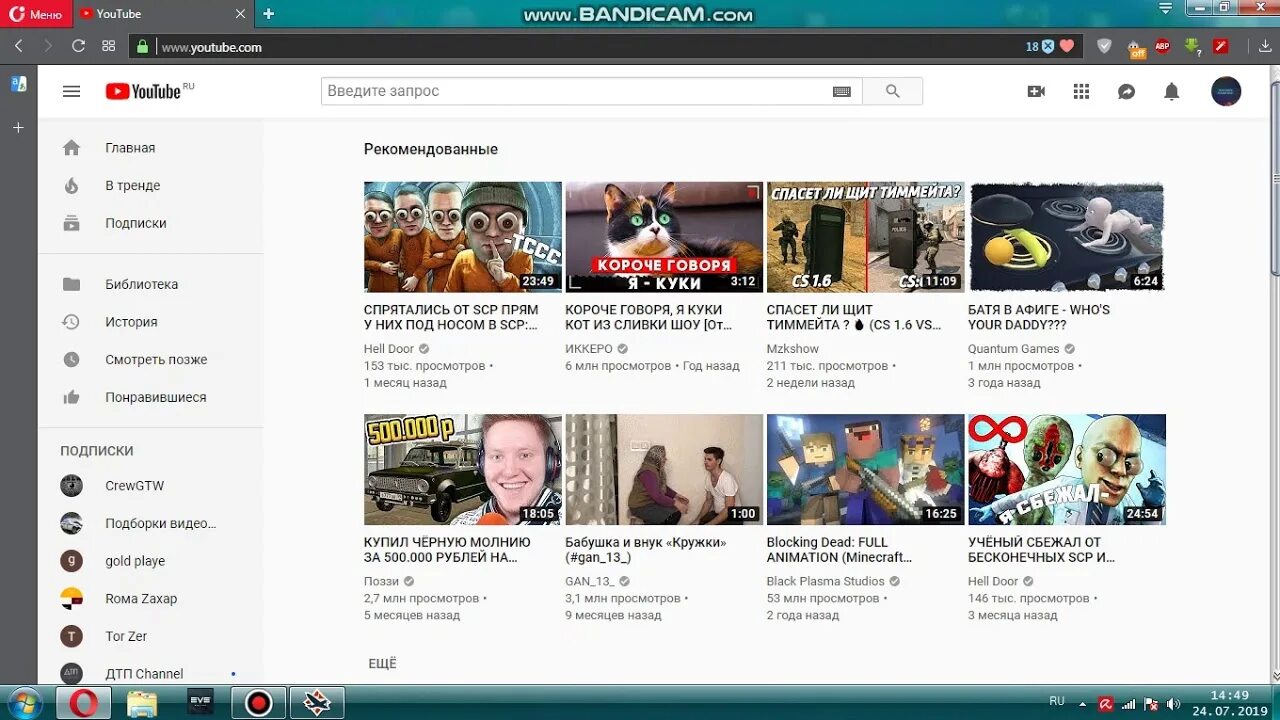1280x720 pixels.
Task: Click the liked videos thumbs-up icon
Action: [71, 397]
